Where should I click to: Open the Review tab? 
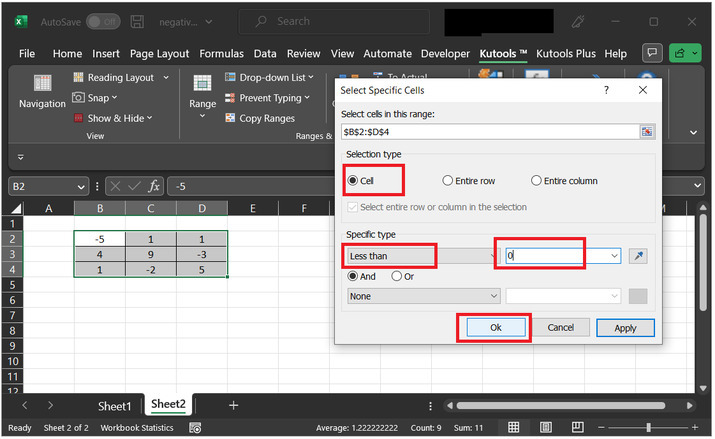(x=303, y=54)
